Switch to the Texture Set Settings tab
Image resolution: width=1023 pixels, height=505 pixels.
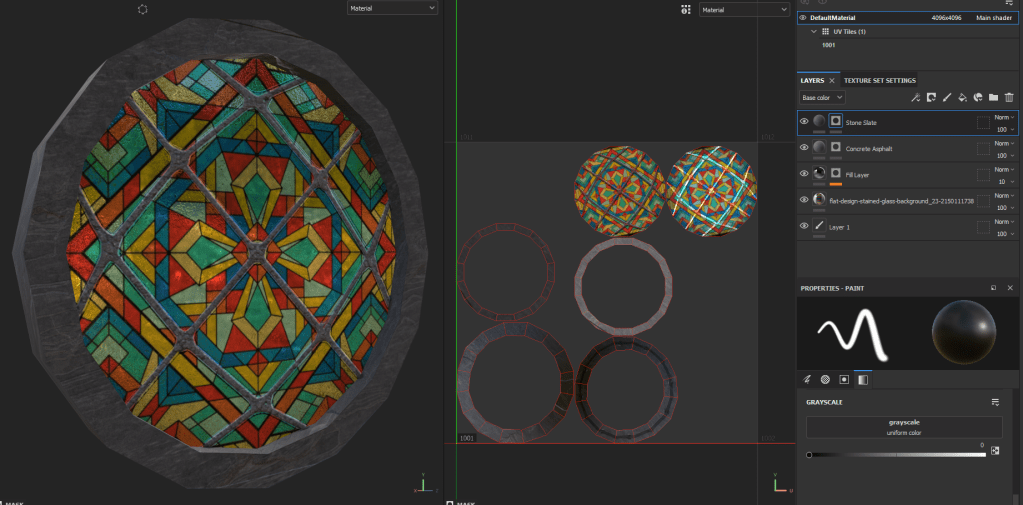point(879,80)
